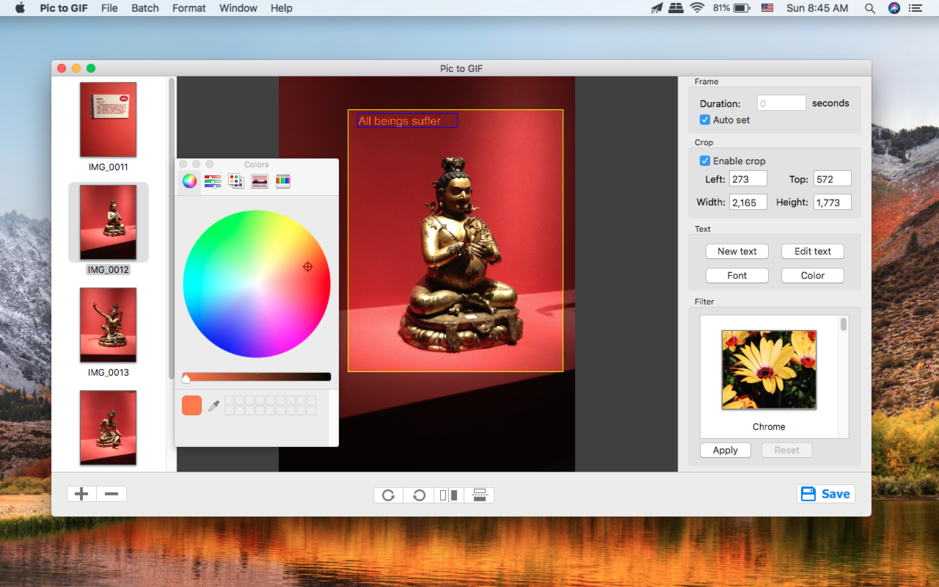Open the Pencils color picker tab
The image size is (939, 587).
[283, 181]
